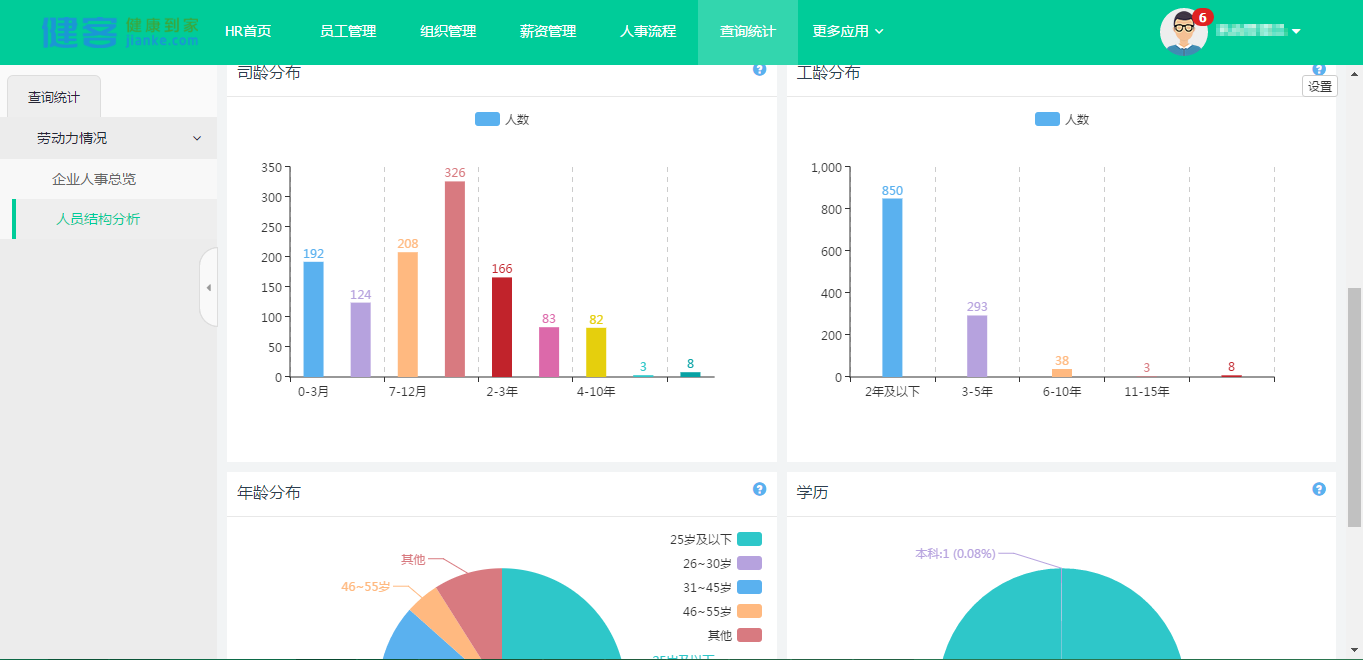Image resolution: width=1363 pixels, height=660 pixels.
Task: Click the orange bar with value 208
Action: pos(407,314)
